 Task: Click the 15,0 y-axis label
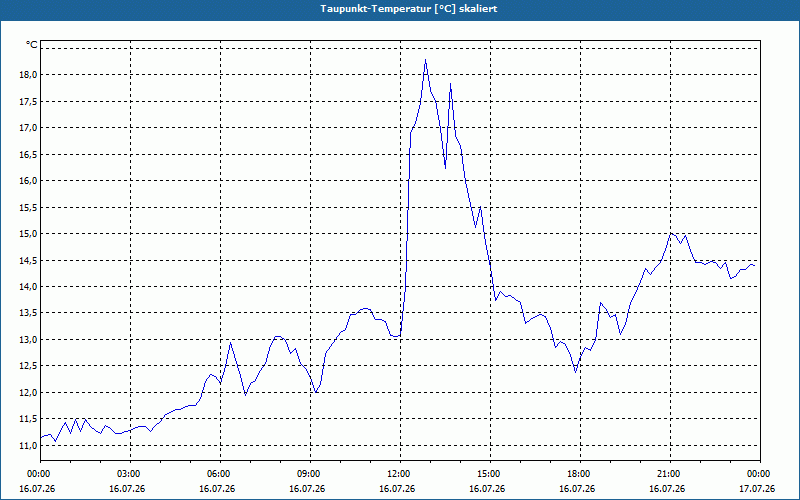point(28,234)
